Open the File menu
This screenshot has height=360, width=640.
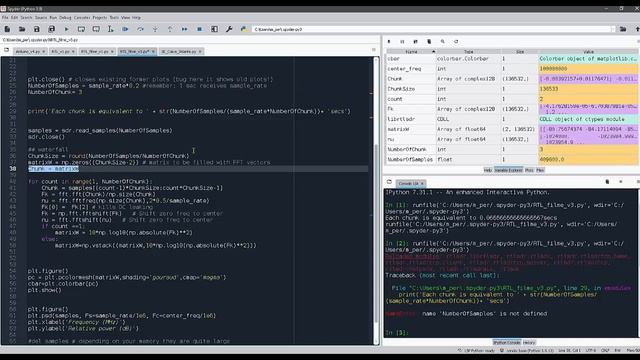tap(5, 18)
